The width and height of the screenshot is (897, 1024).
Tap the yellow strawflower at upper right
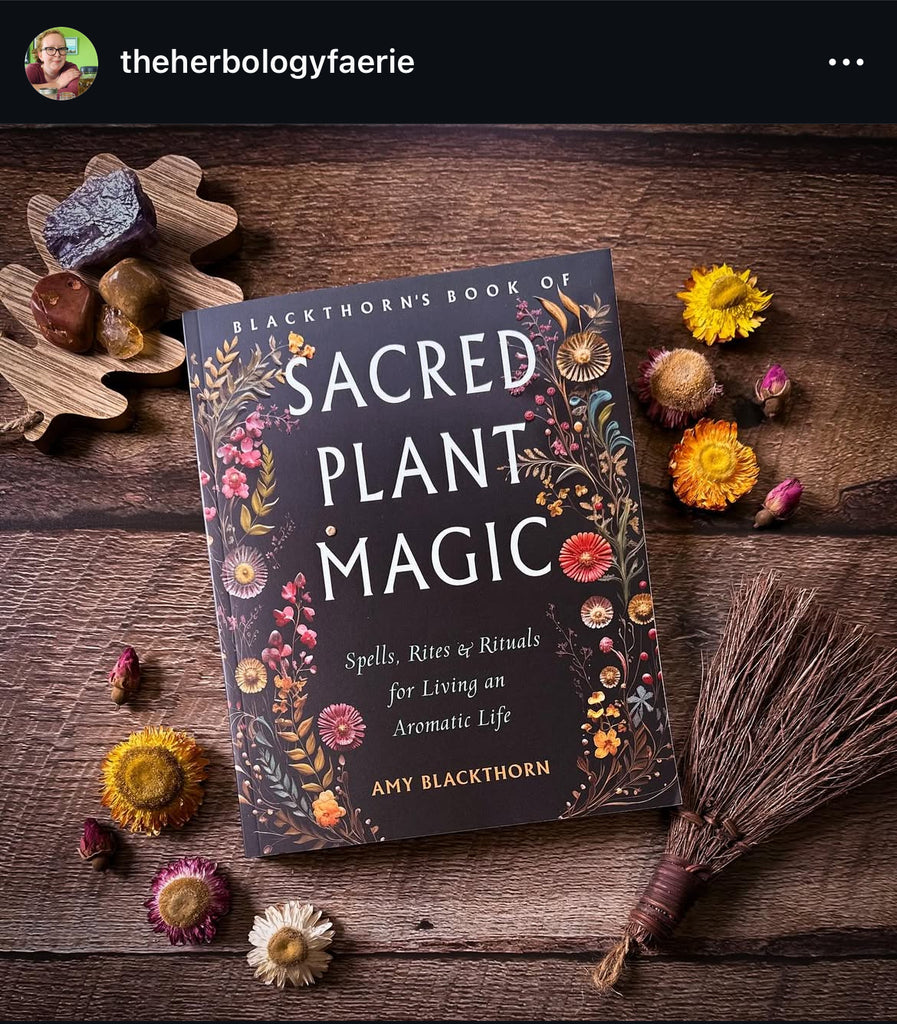[724, 303]
